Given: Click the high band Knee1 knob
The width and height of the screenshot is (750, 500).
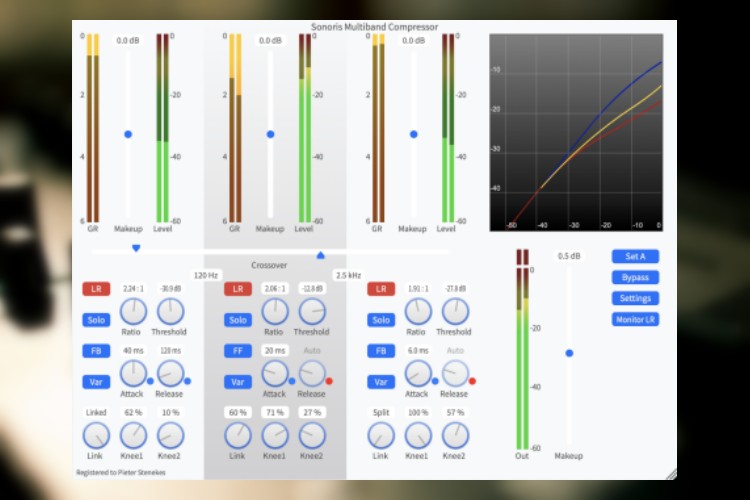Looking at the screenshot, I should pos(418,436).
